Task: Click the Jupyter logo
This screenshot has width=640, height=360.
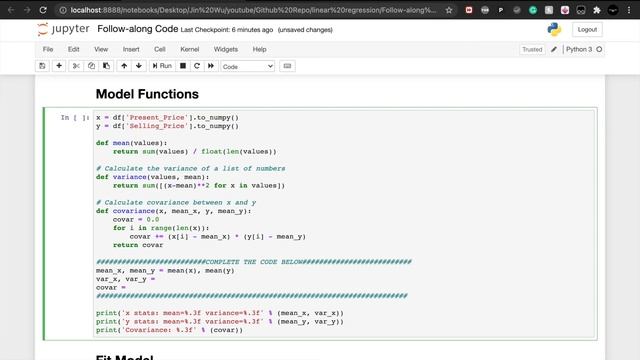Action: pyautogui.click(x=63, y=29)
